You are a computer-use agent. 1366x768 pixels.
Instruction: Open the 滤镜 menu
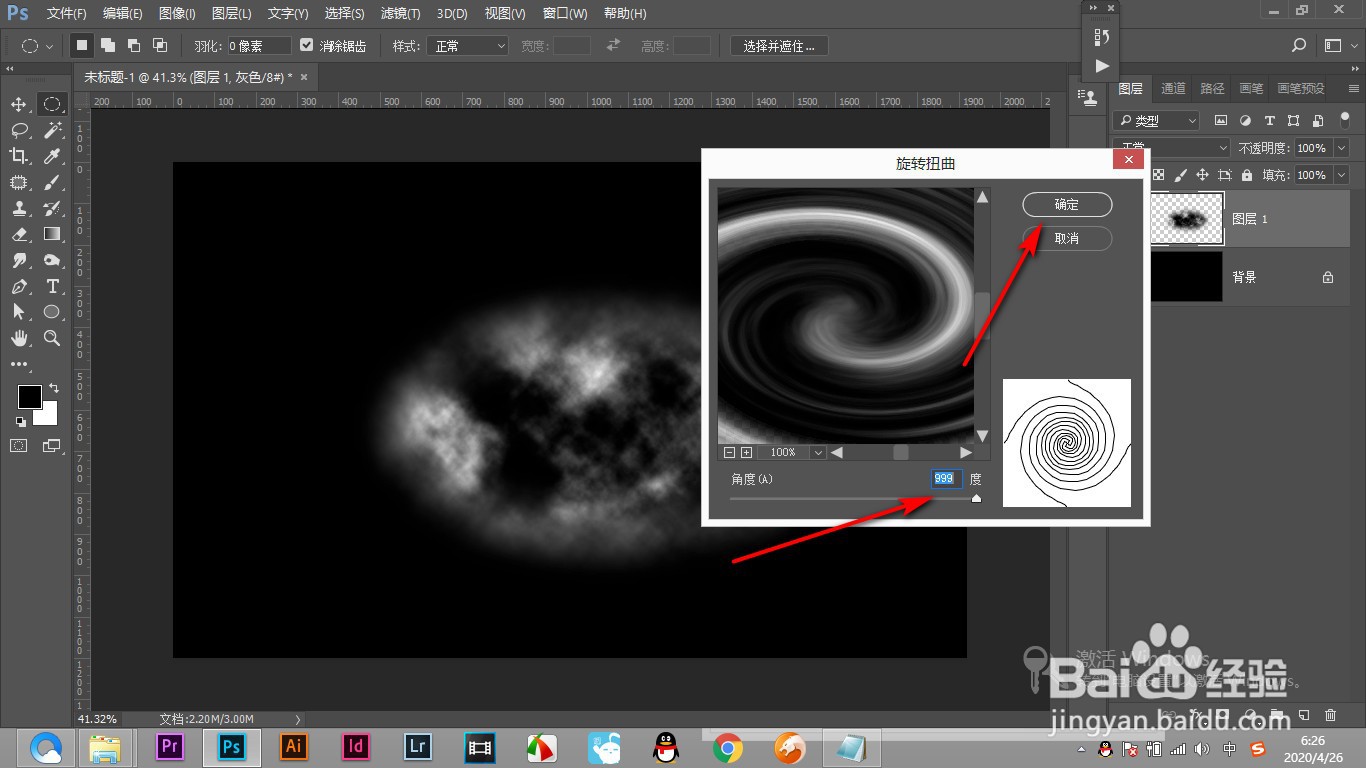(401, 13)
